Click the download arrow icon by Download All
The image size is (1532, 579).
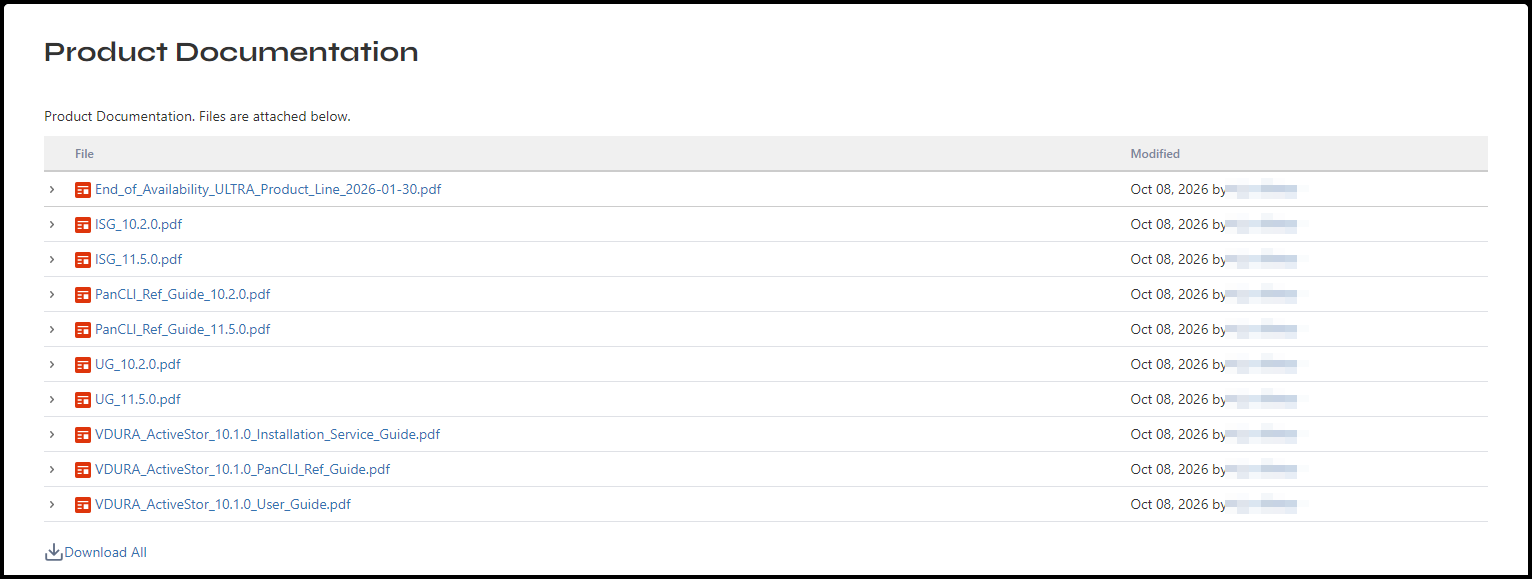54,552
